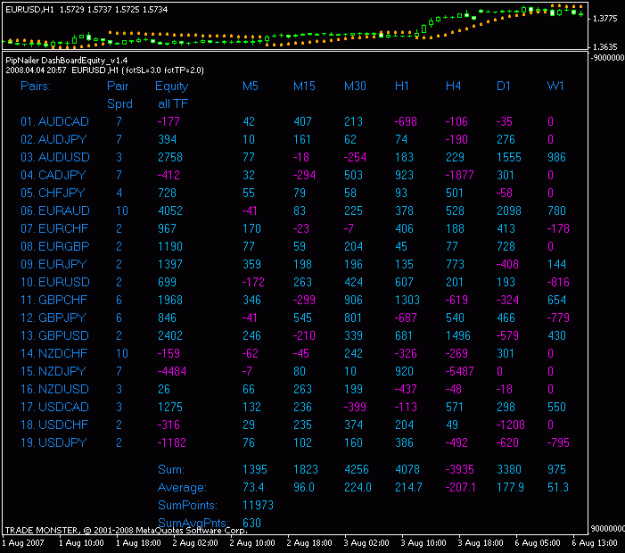The image size is (625, 553).
Task: Click M30 sum value 4256
Action: click(356, 469)
